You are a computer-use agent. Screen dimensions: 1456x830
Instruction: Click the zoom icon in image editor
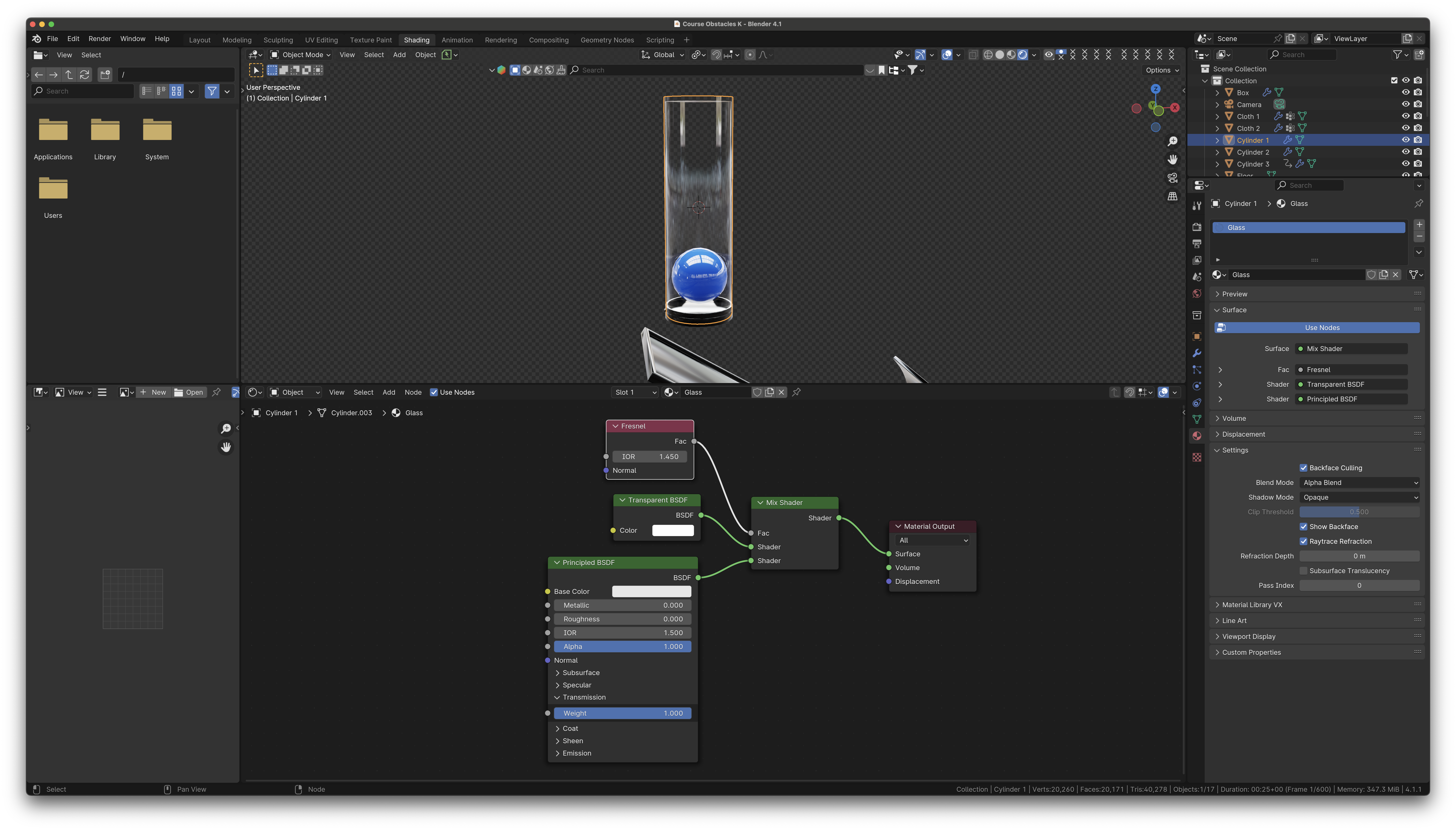pos(226,429)
